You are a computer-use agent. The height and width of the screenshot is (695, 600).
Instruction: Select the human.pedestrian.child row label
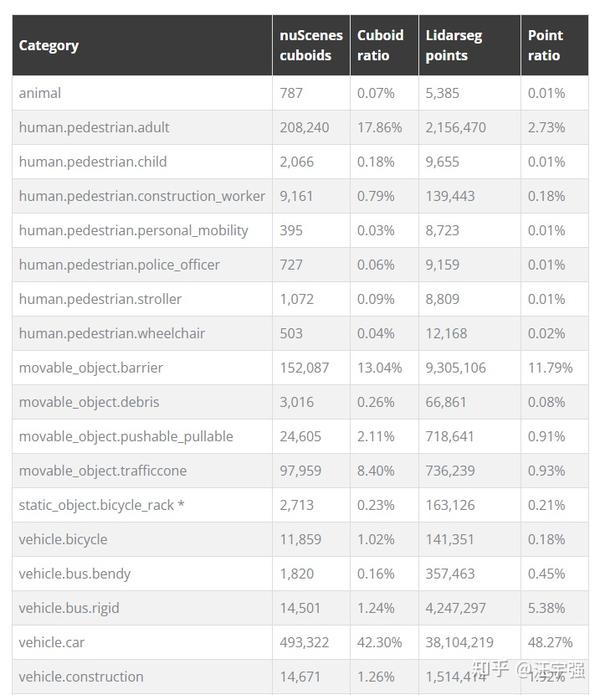pyautogui.click(x=93, y=162)
